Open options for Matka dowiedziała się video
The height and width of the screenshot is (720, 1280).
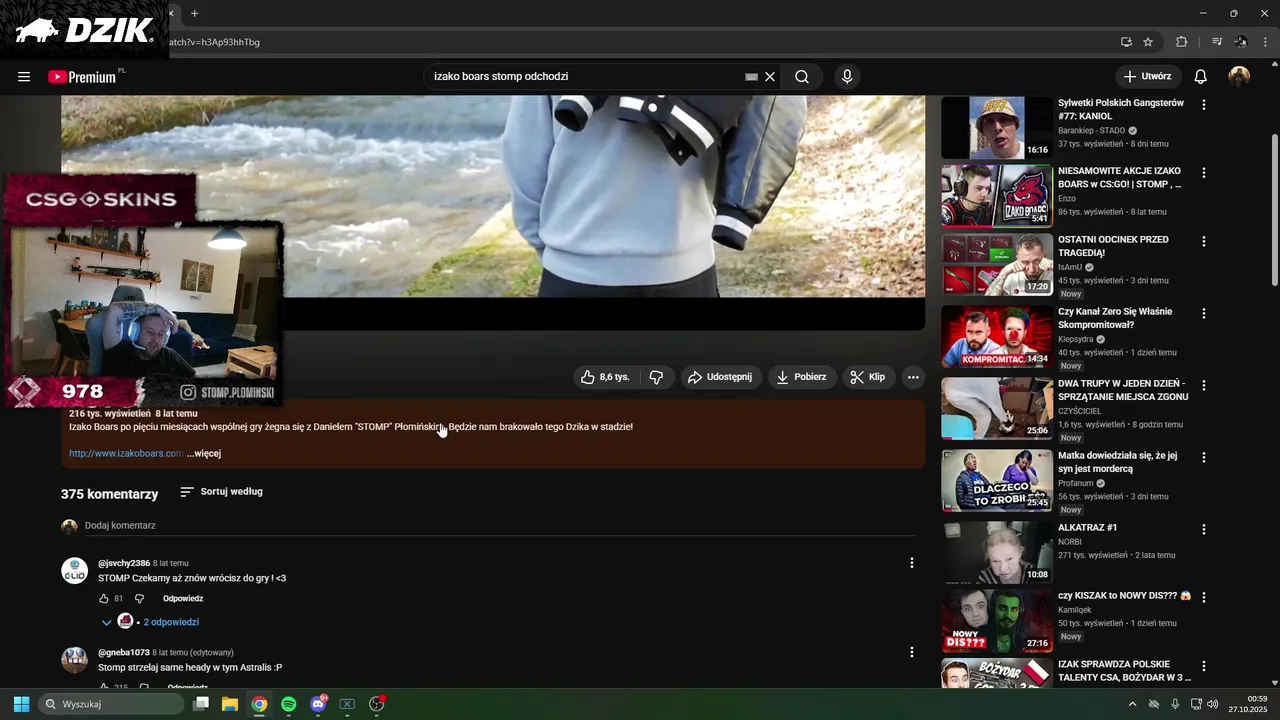(1204, 457)
